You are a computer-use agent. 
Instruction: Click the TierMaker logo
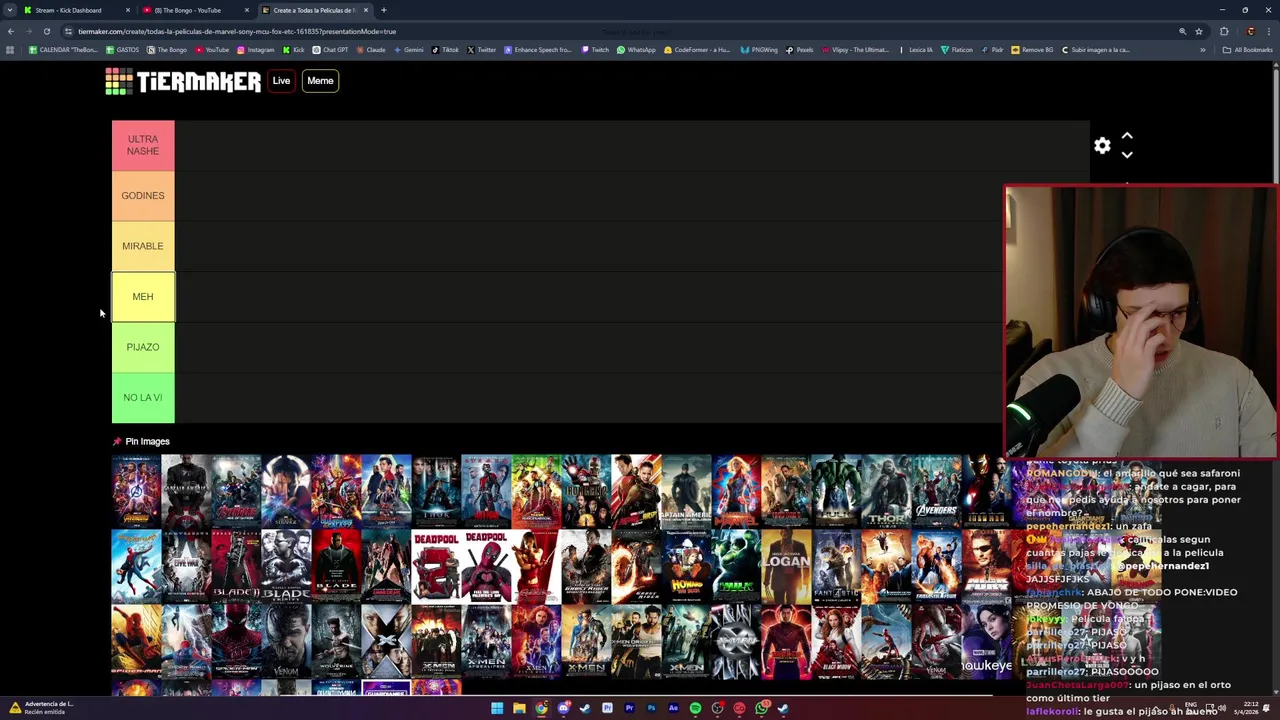[183, 81]
